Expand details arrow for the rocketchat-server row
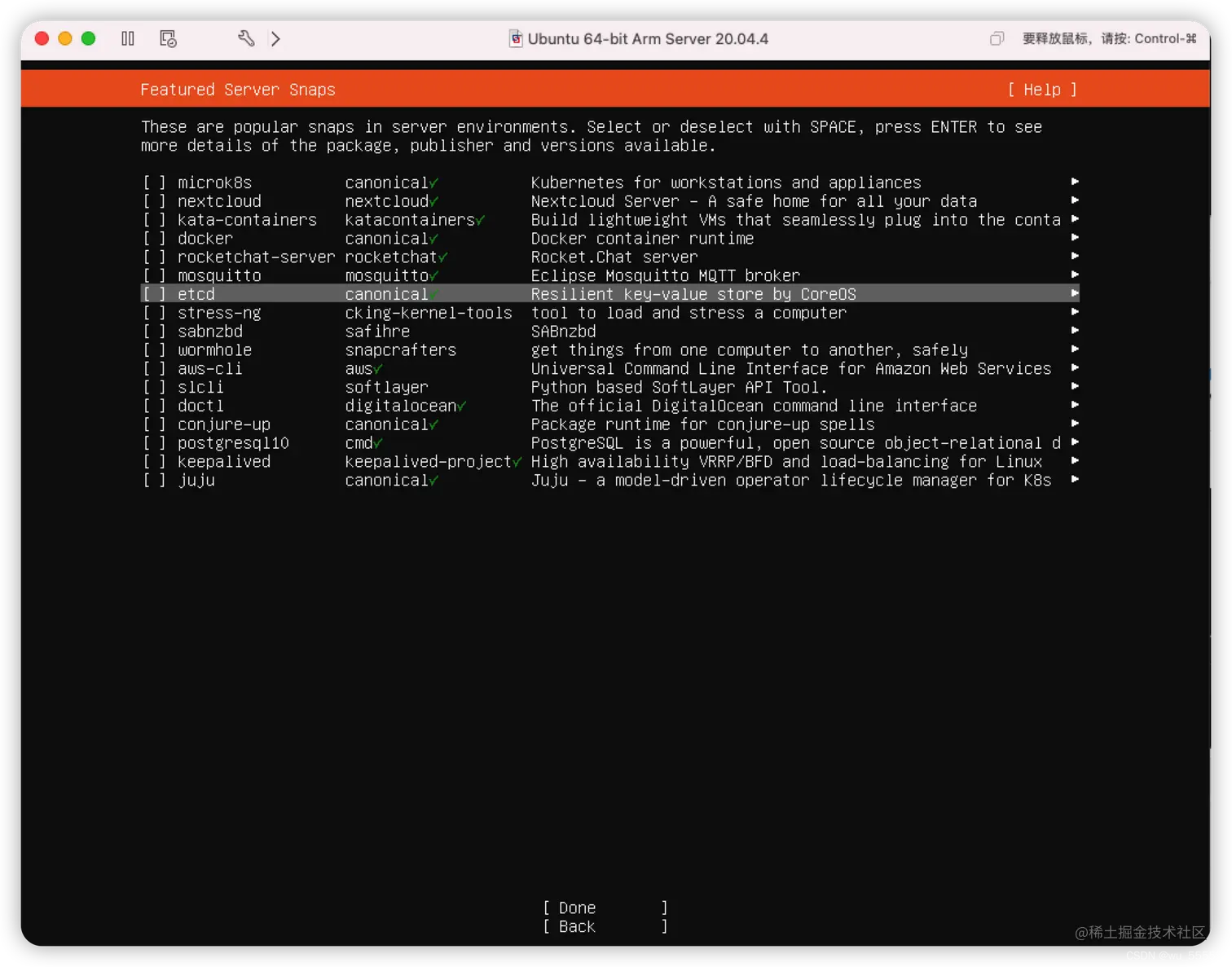Screen dimensions: 1232x967 coord(1075,257)
